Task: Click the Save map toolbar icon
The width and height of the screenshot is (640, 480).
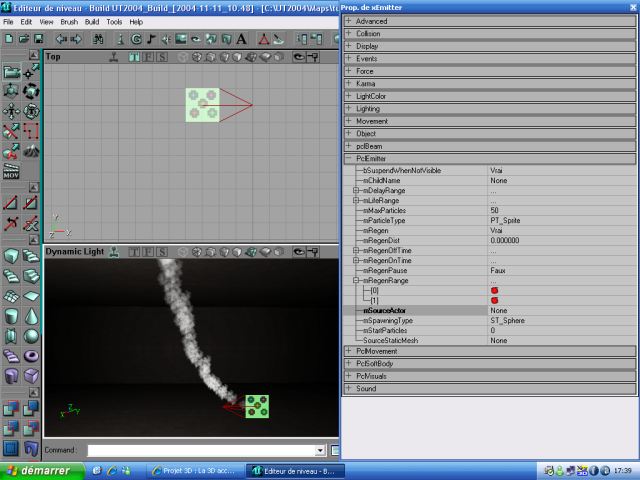Action: point(37,39)
